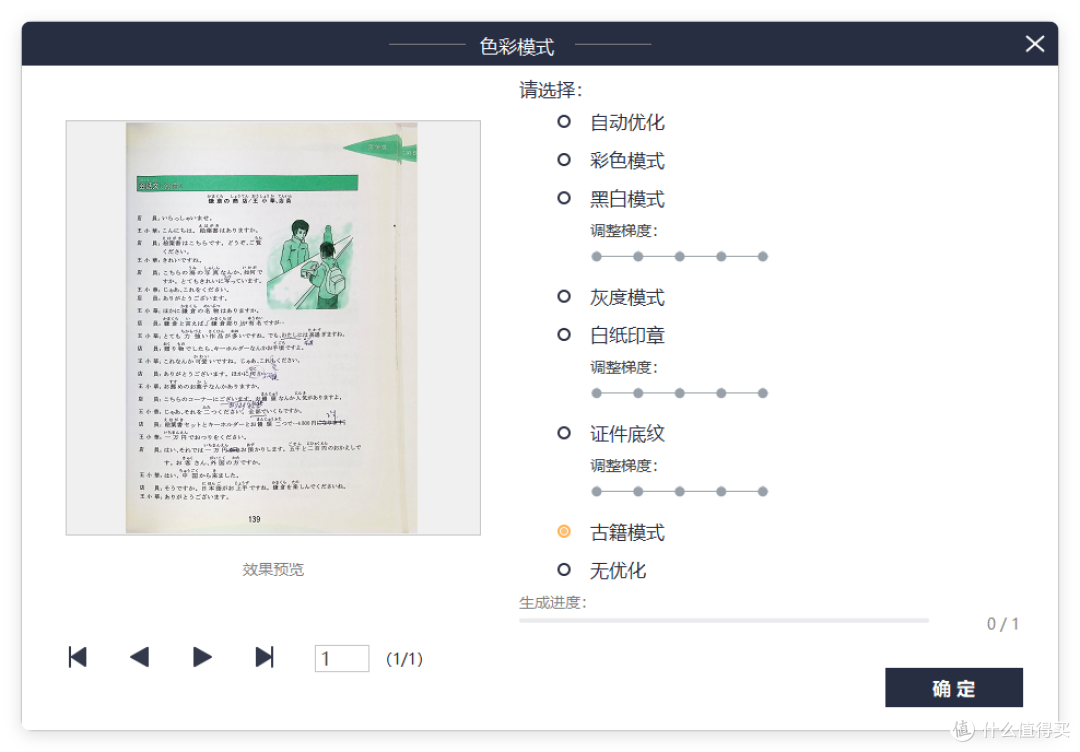This screenshot has width=1080, height=752.
Task: Click the (1/1) page count text
Action: coord(404,659)
